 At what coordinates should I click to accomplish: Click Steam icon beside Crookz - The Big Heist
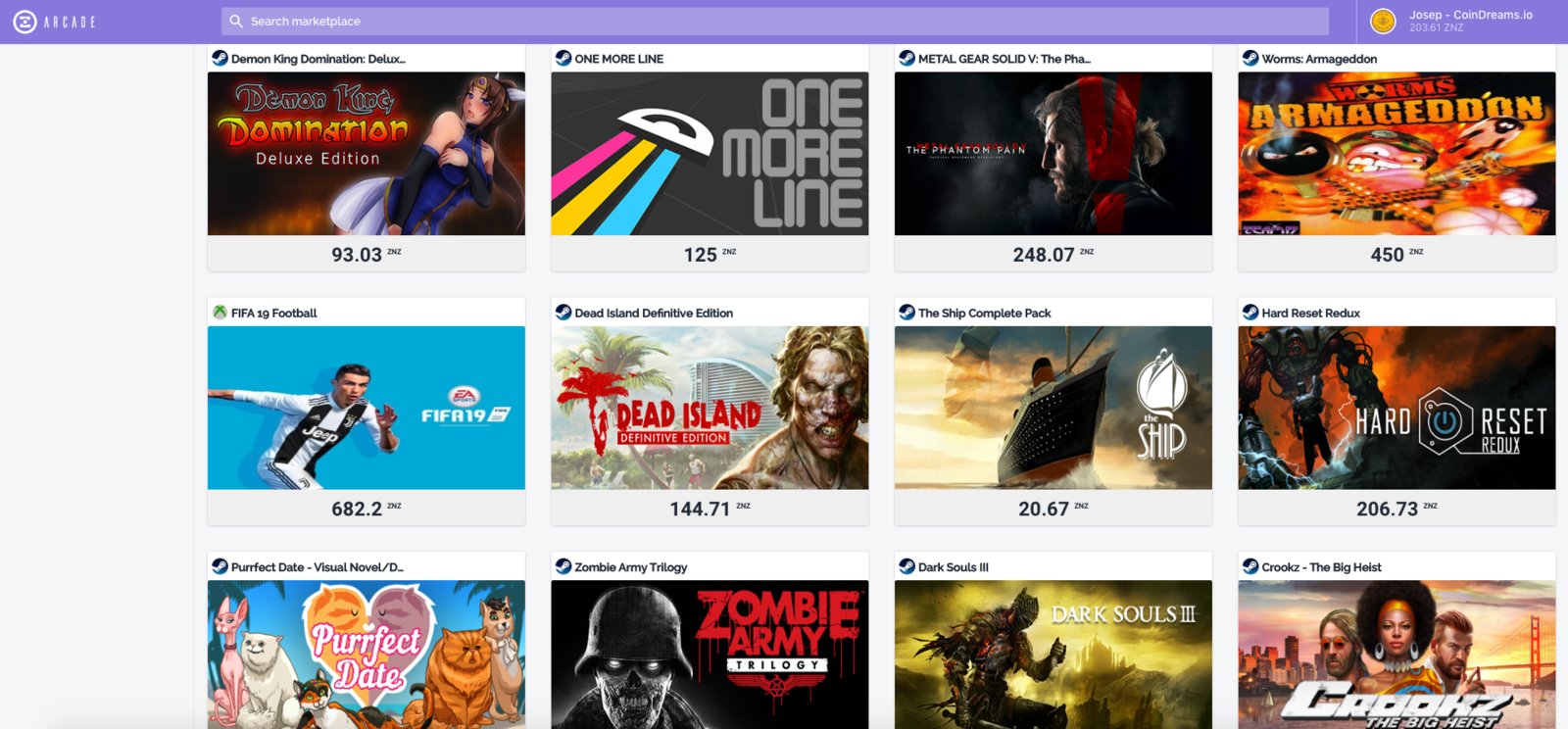pyautogui.click(x=1250, y=566)
